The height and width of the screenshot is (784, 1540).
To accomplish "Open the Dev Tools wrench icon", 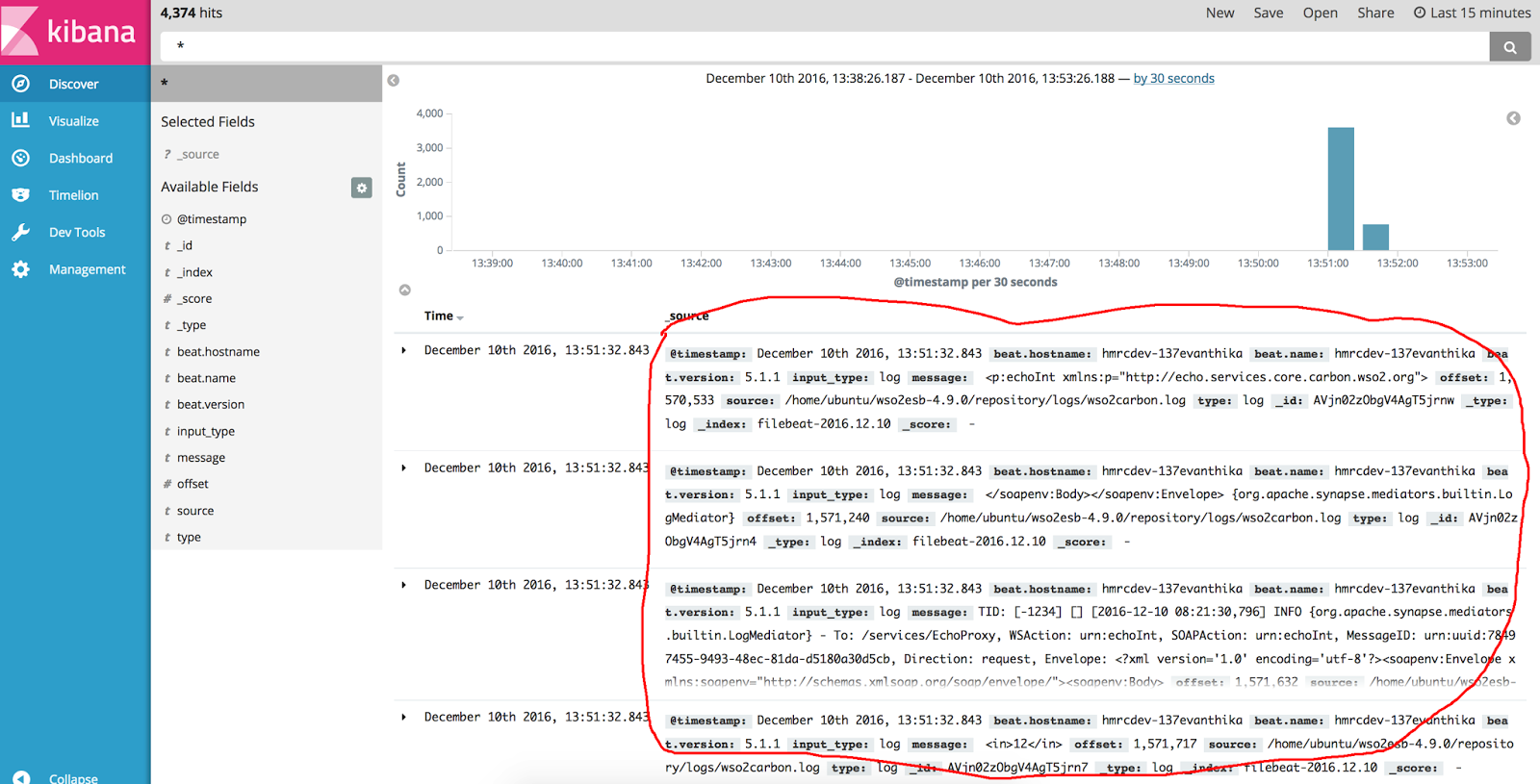I will [21, 232].
